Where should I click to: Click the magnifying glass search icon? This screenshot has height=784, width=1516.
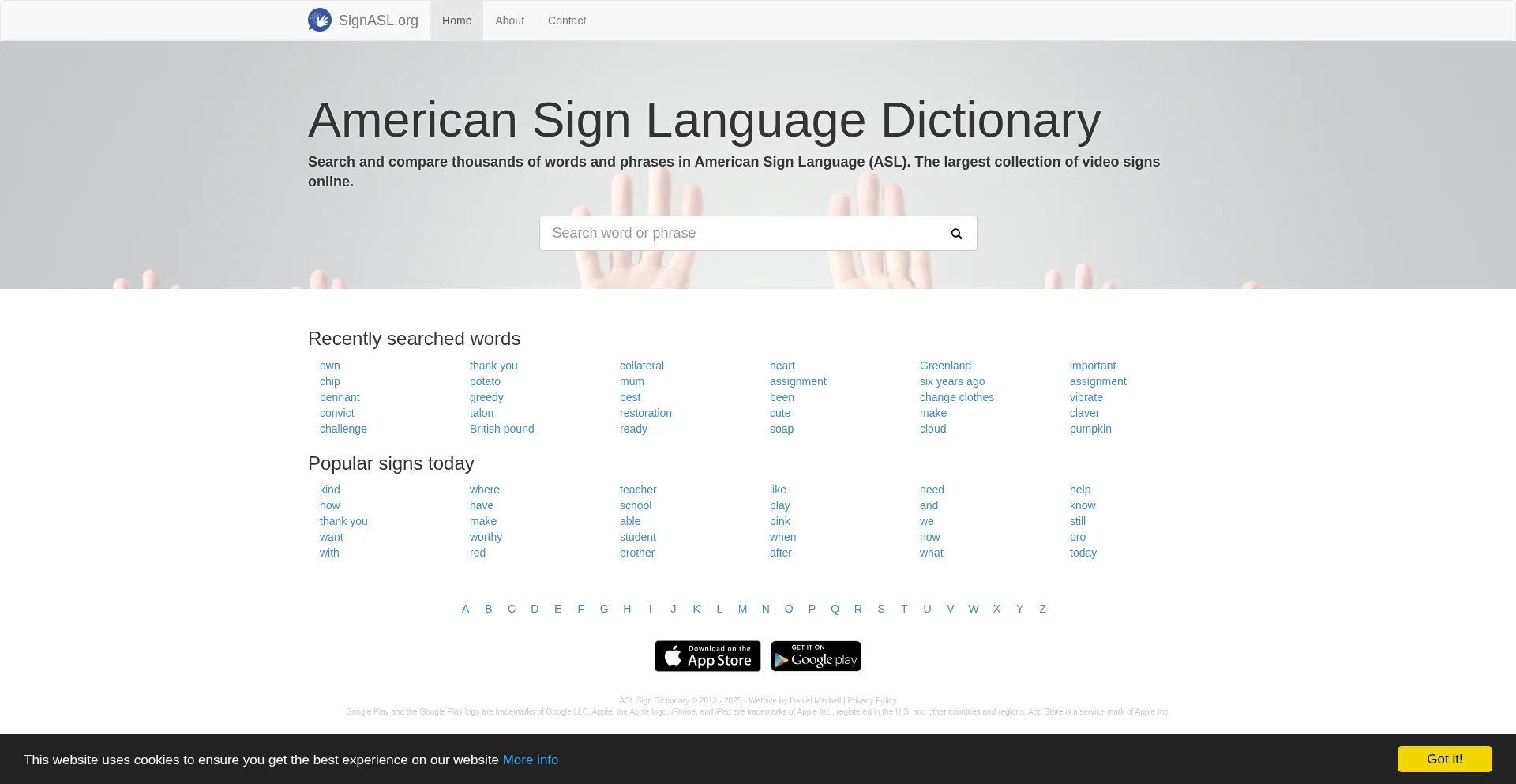[x=956, y=234]
